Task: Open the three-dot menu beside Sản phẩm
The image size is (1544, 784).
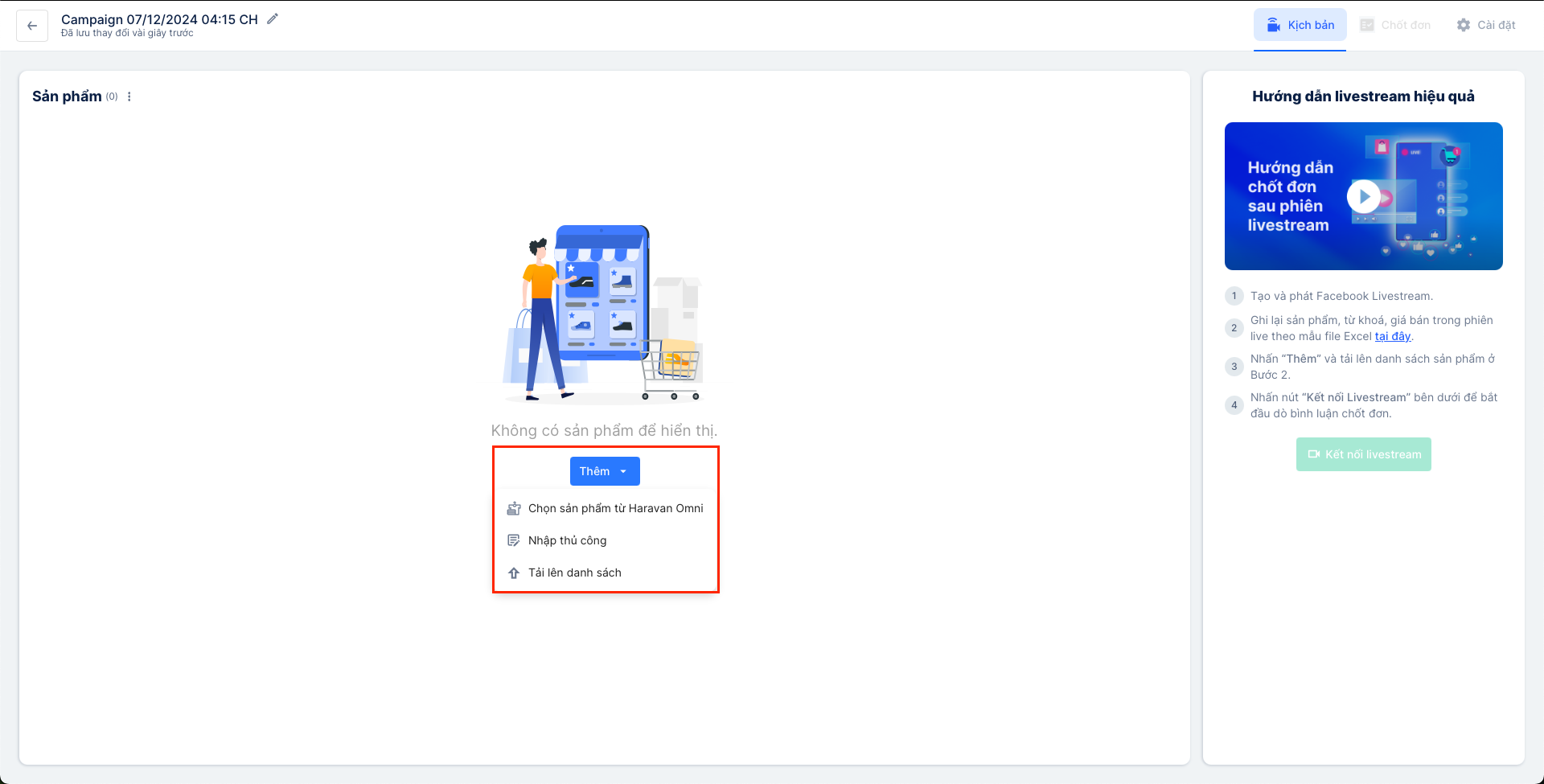Action: click(129, 96)
